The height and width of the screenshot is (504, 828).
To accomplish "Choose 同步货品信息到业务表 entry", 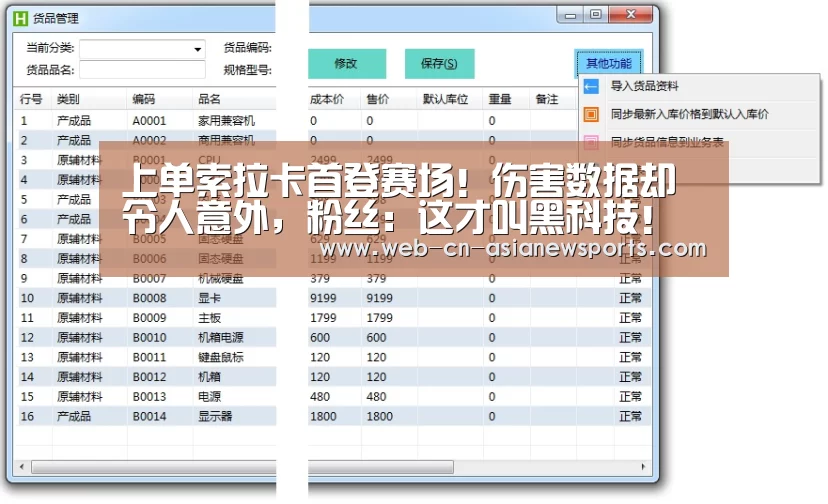I will (667, 142).
